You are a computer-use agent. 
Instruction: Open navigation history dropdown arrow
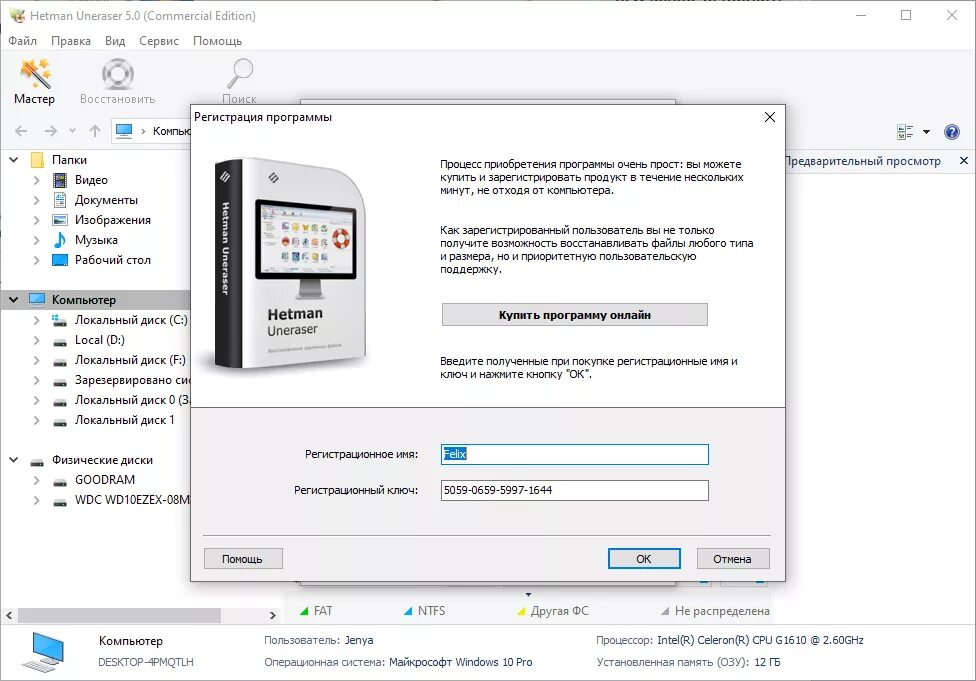pyautogui.click(x=73, y=131)
